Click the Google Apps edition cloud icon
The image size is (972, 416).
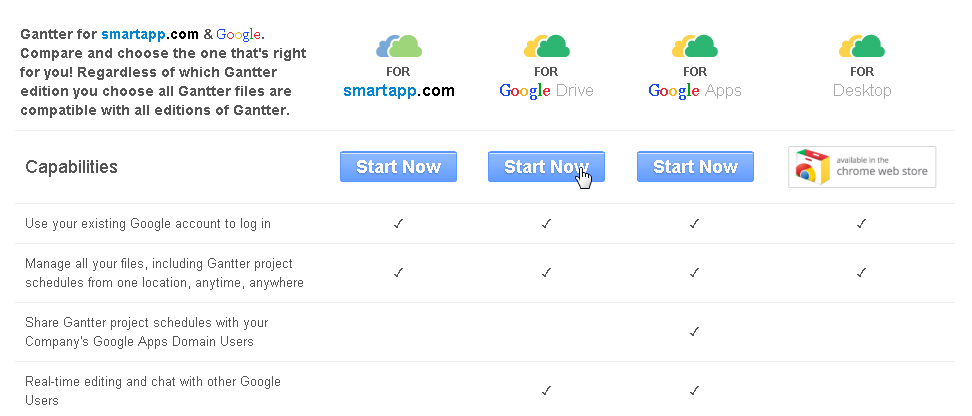[694, 45]
